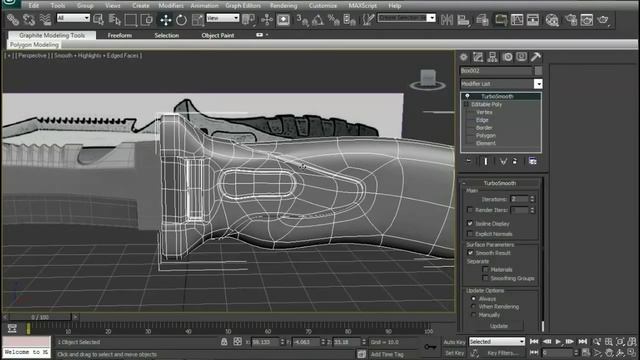
Task: Click the Unlink Selection tool
Action: pos(29,19)
